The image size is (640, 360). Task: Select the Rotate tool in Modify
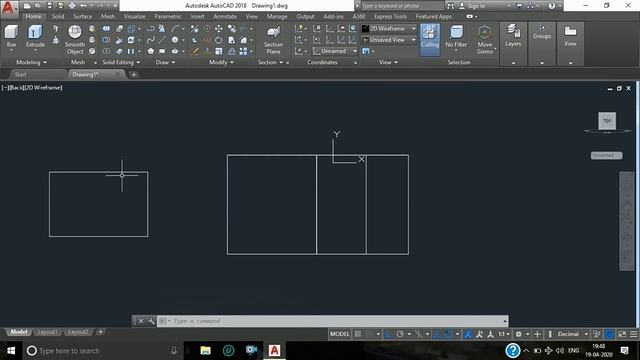click(218, 40)
